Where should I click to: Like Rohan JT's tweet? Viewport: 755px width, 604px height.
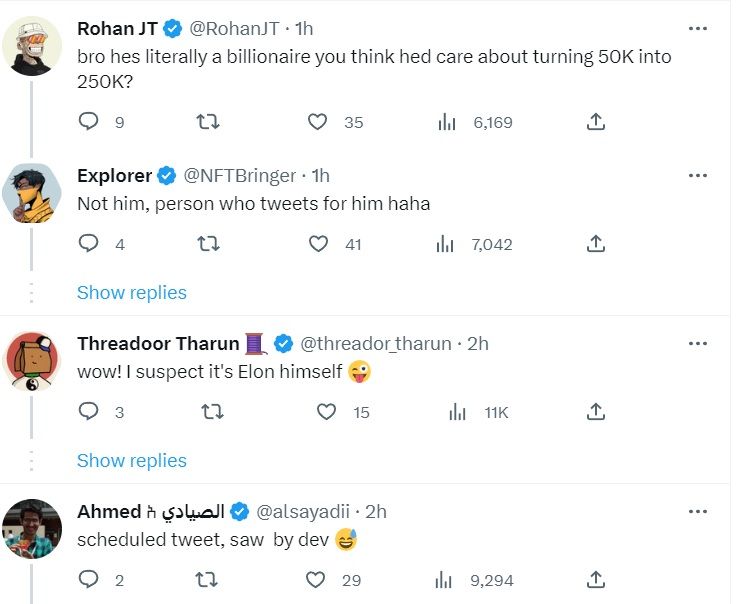tap(318, 122)
